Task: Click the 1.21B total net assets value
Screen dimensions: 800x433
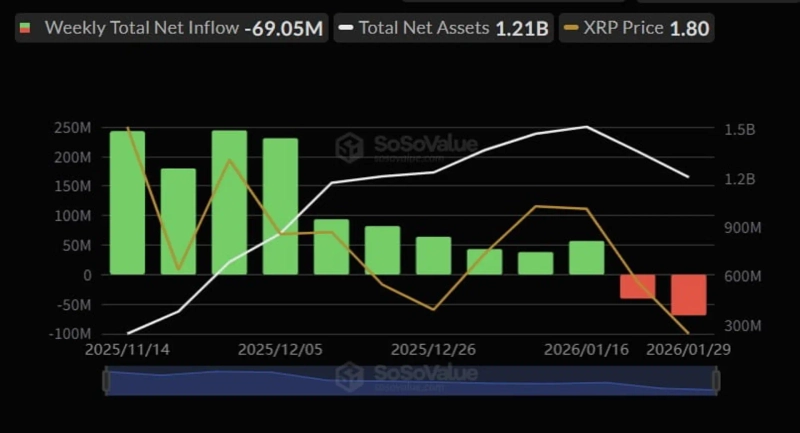Action: [x=522, y=28]
